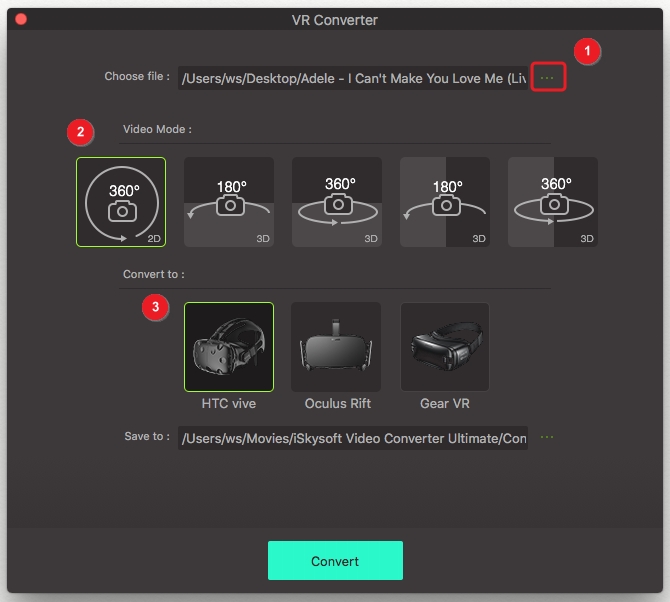Click the red step 3 badge
Viewport: 670px width, 602px height.
(155, 307)
